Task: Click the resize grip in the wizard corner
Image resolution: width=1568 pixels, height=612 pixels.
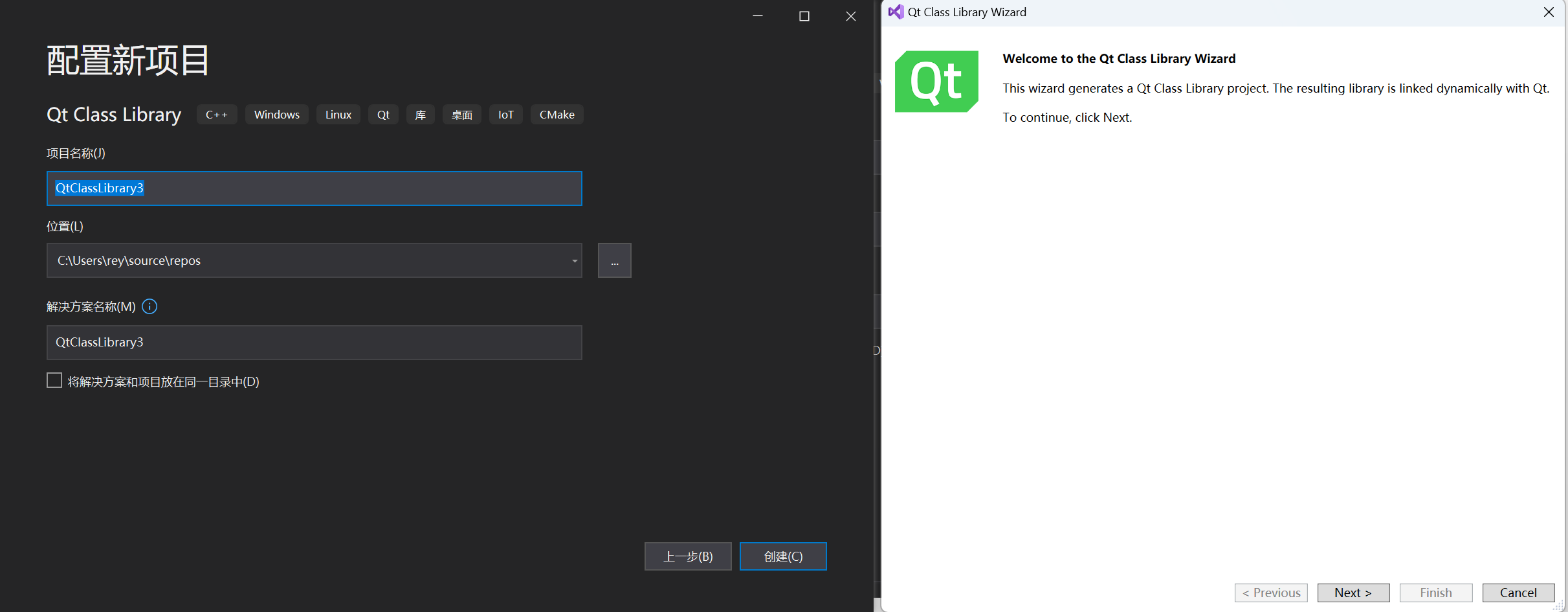Action: click(x=1558, y=605)
